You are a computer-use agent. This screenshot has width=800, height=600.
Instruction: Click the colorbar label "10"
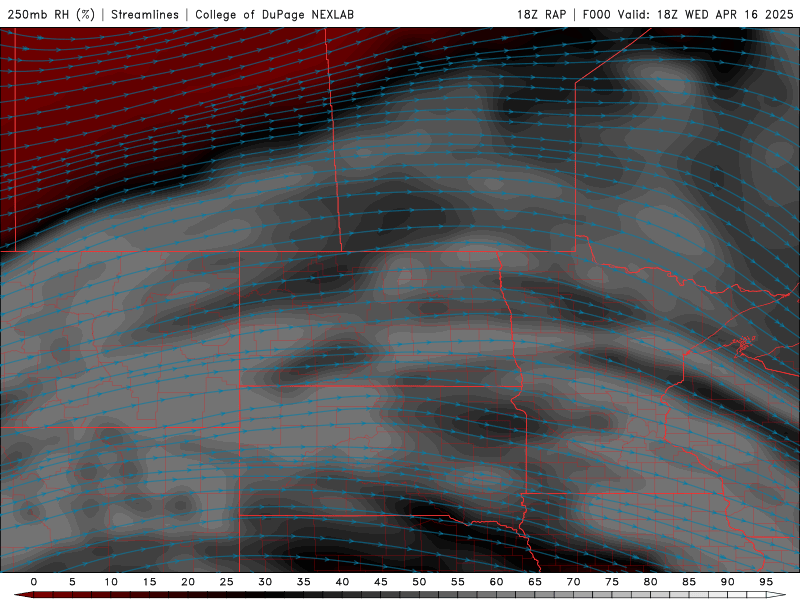pyautogui.click(x=111, y=582)
